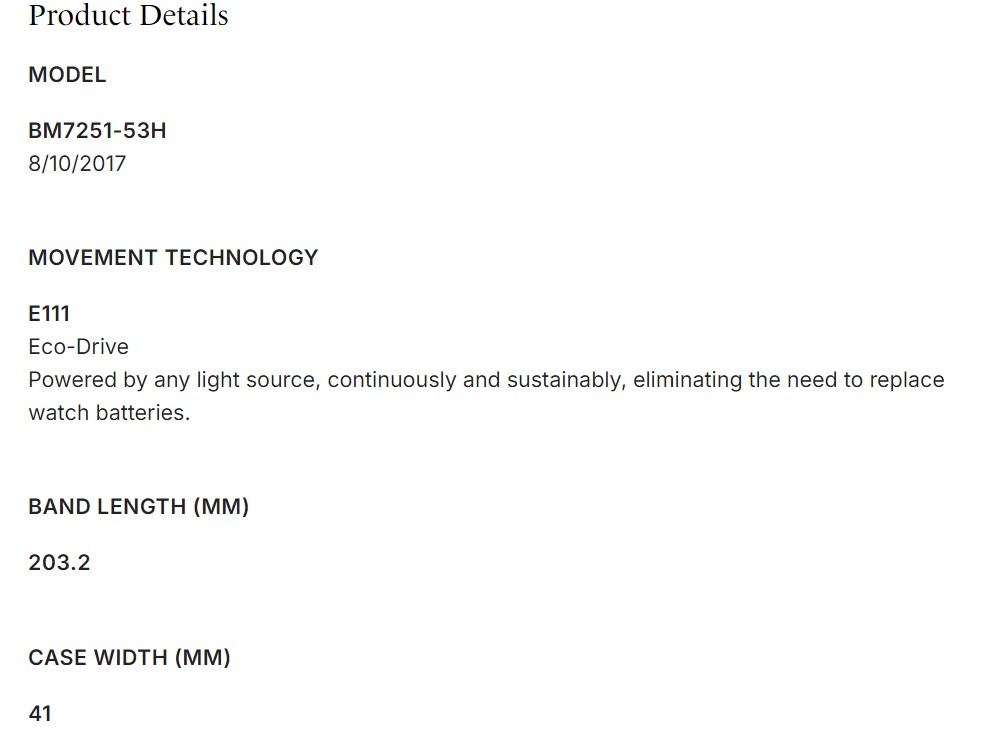
Task: Click the BAND LENGTH (MM) label
Action: [x=138, y=507]
